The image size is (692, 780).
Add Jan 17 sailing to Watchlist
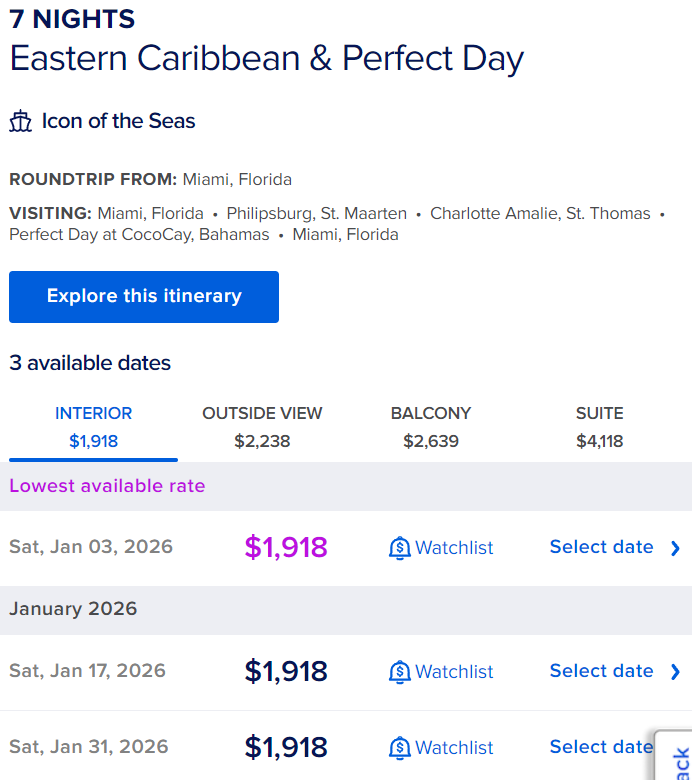pos(441,672)
